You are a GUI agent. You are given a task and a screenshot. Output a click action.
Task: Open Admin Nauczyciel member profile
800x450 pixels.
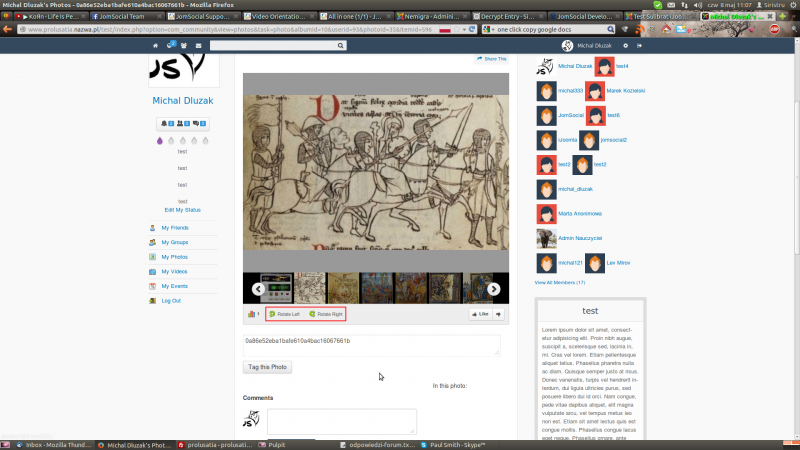(580, 238)
